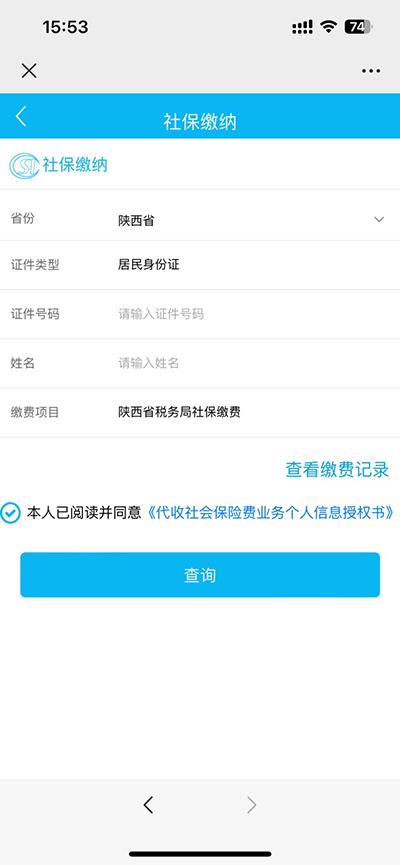Go back using the white header arrow
The height and width of the screenshot is (865, 400).
tap(20, 116)
